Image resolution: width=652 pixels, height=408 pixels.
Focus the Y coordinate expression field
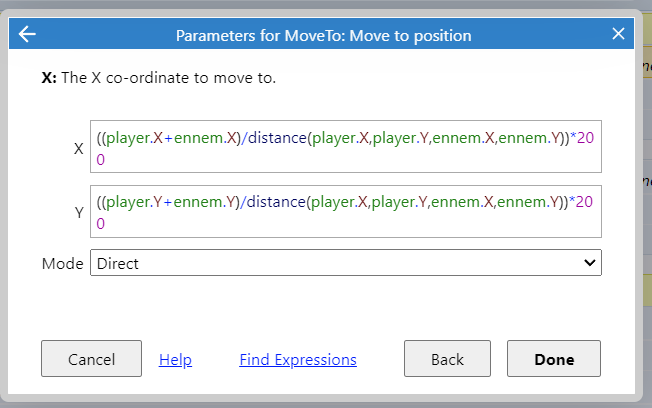click(346, 211)
